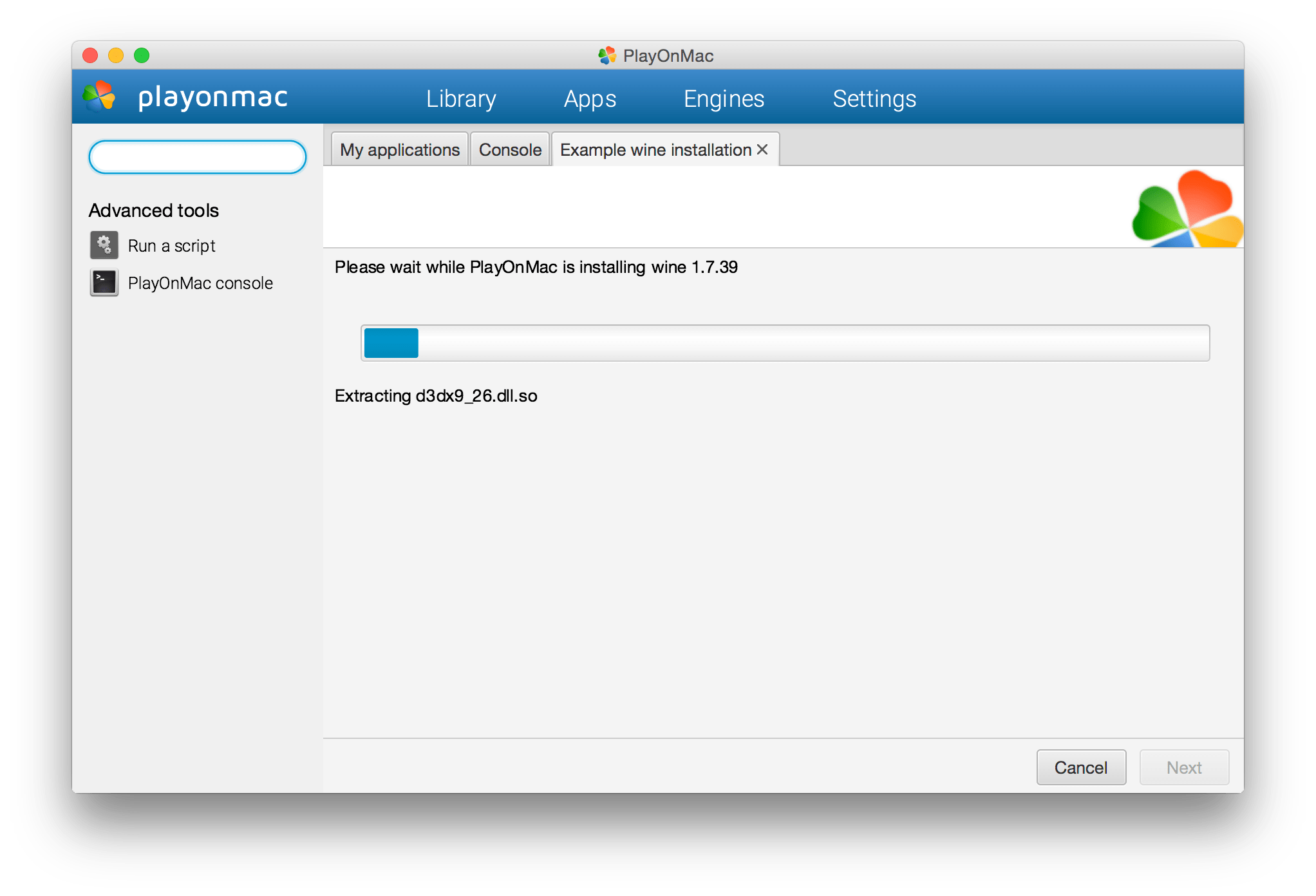Click the title bar PlayOnMac icon
The width and height of the screenshot is (1316, 896).
point(606,55)
